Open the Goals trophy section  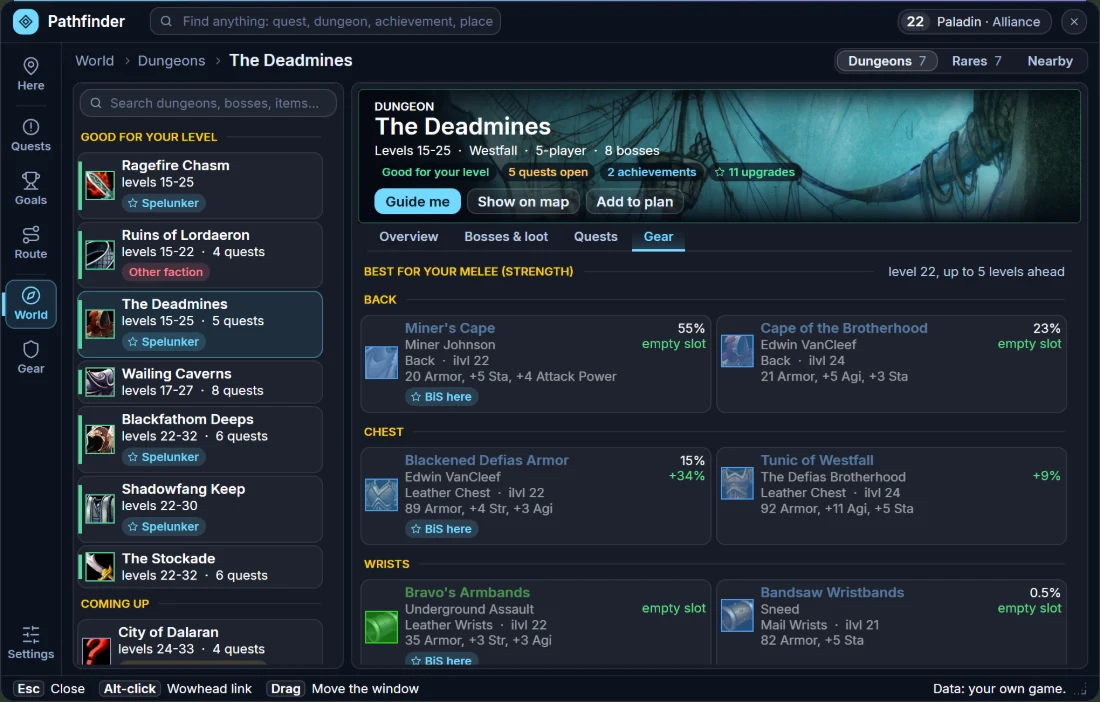click(x=31, y=189)
